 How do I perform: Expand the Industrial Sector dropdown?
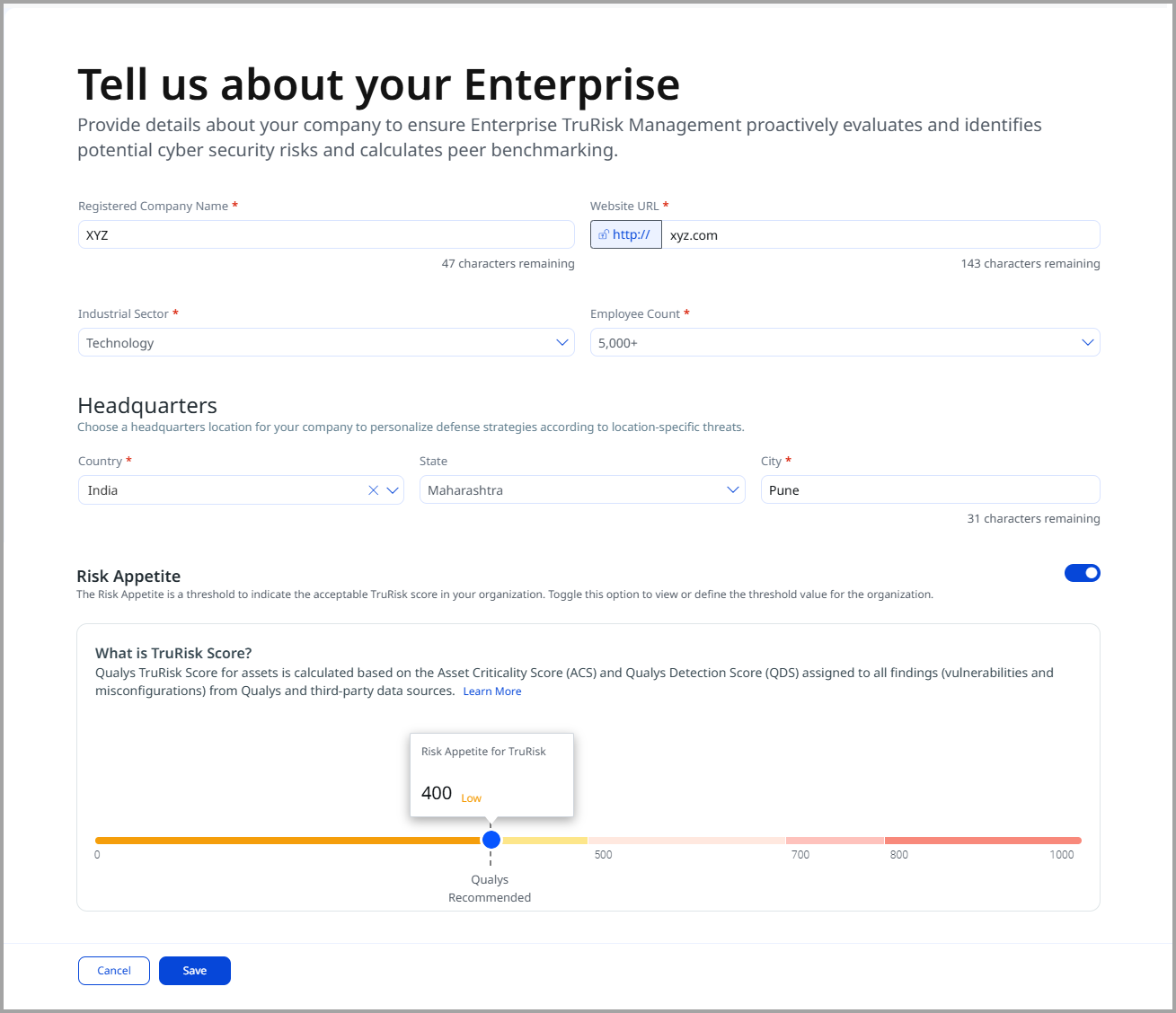562,342
